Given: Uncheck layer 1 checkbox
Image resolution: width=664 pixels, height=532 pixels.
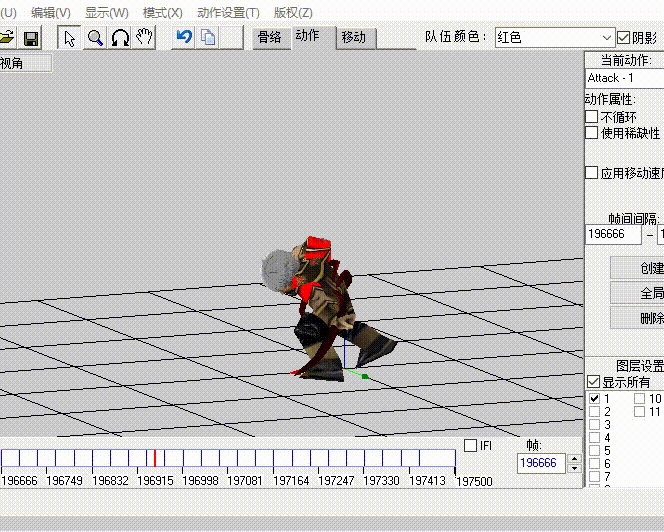Looking at the screenshot, I should [x=595, y=399].
